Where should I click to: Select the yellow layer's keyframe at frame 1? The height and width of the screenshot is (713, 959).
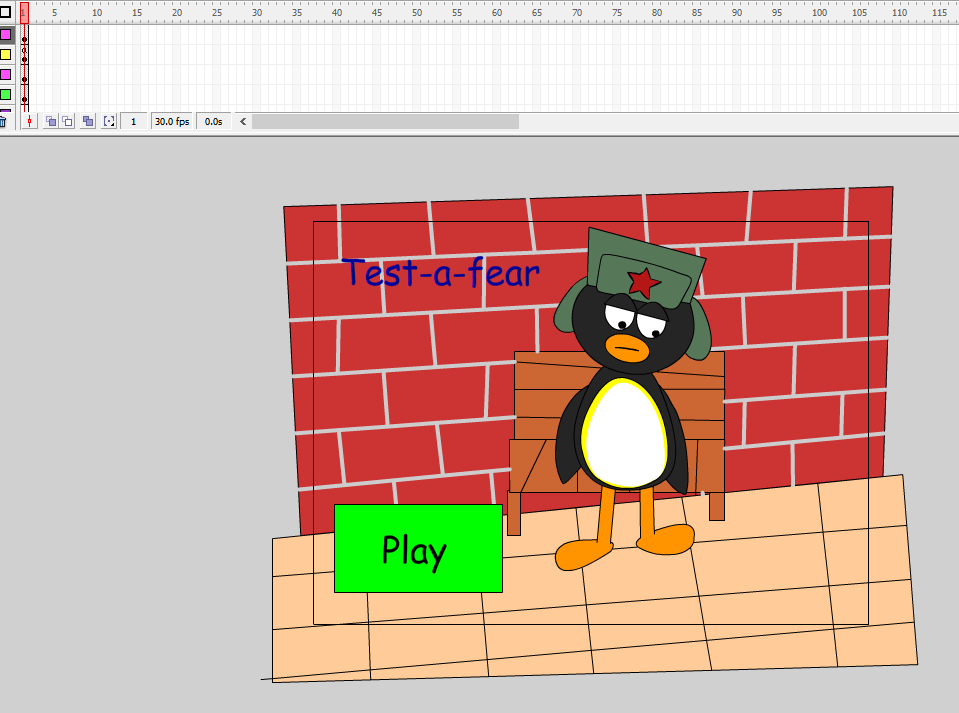point(24,59)
